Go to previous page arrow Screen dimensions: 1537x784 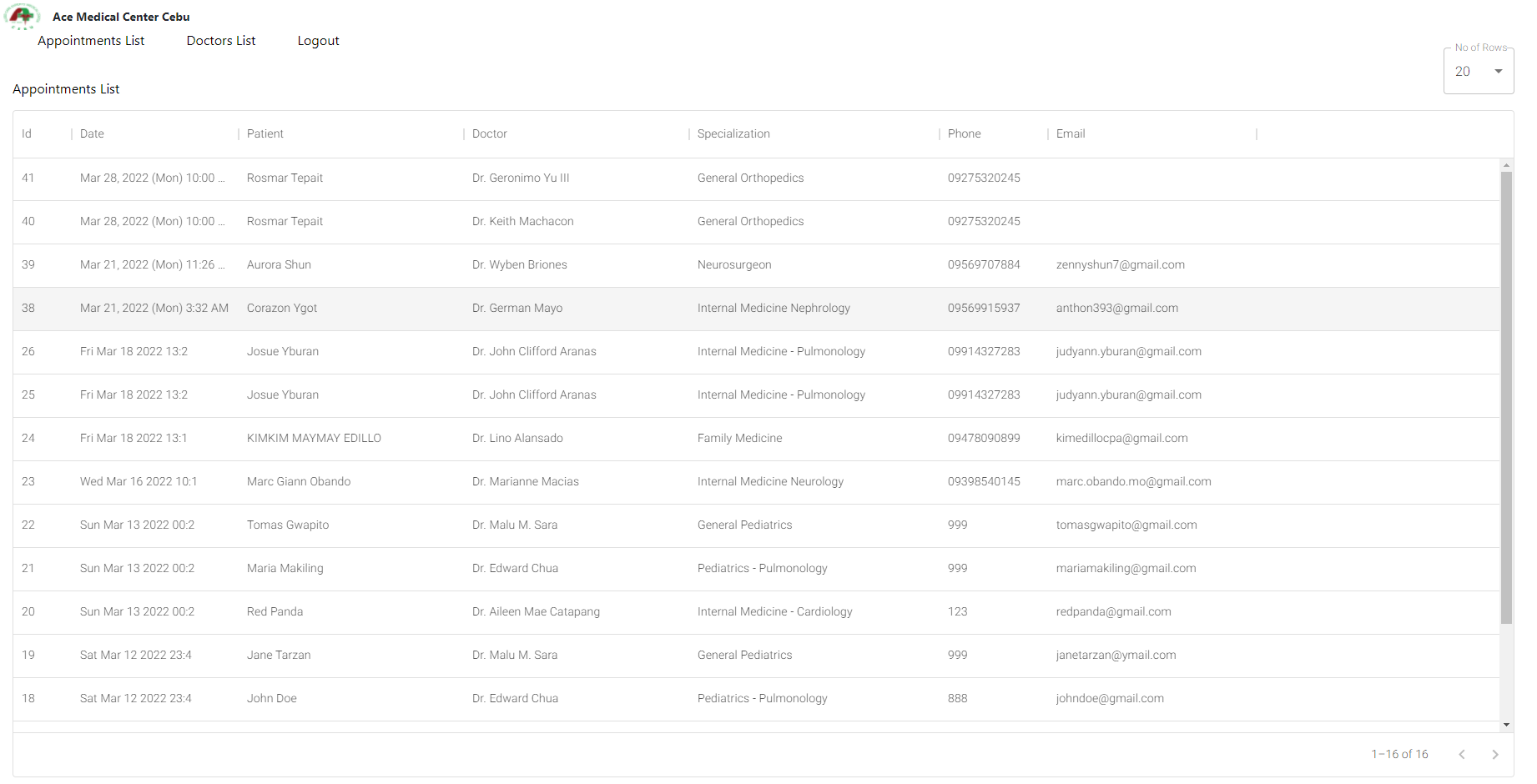click(x=1461, y=754)
